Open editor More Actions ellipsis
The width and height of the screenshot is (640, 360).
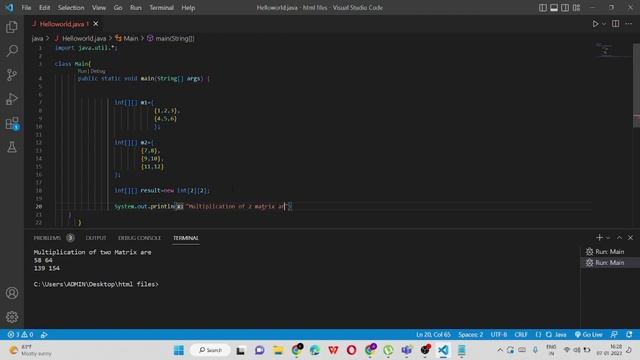(x=629, y=24)
